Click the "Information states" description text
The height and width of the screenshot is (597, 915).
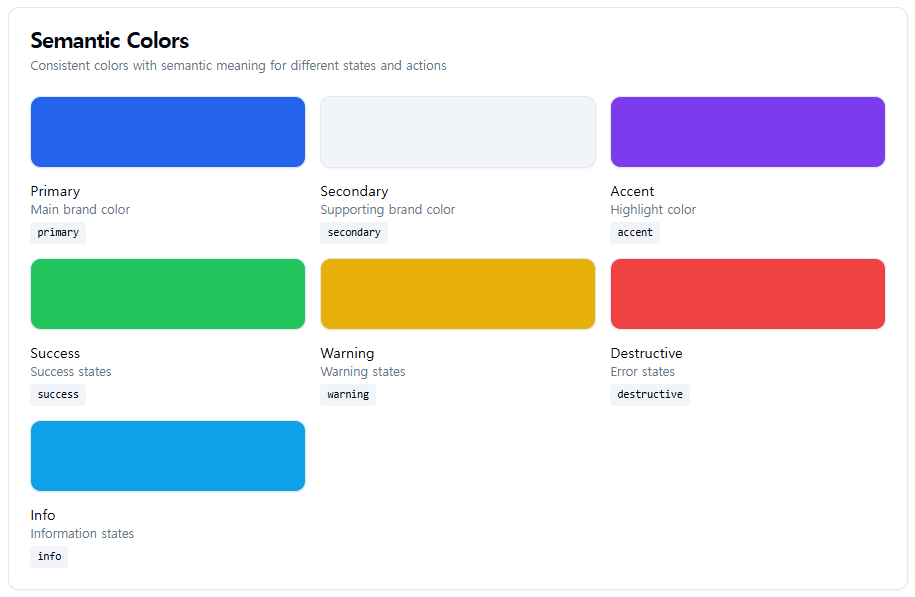[x=82, y=534]
